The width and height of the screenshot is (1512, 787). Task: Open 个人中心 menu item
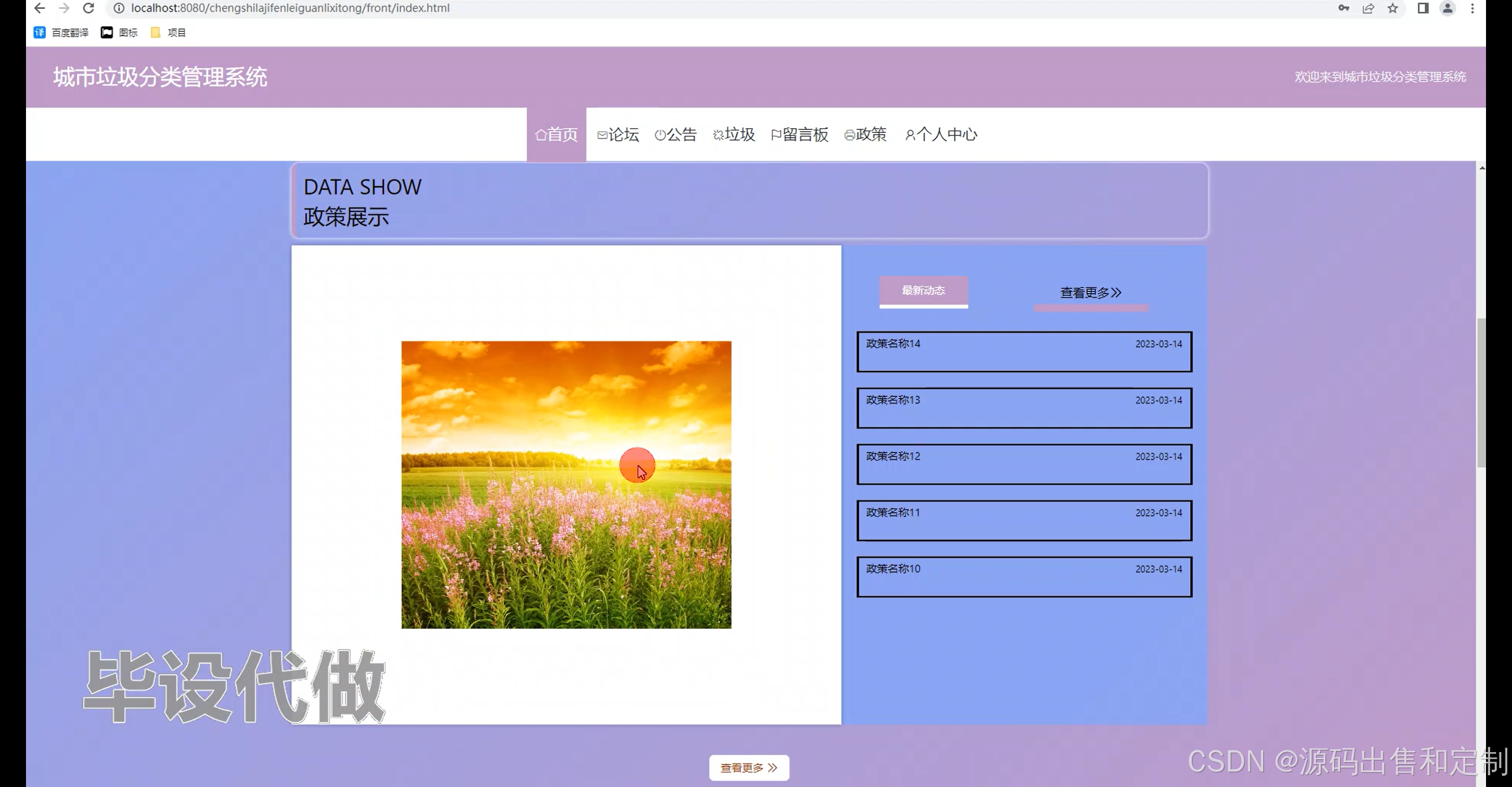[941, 135]
